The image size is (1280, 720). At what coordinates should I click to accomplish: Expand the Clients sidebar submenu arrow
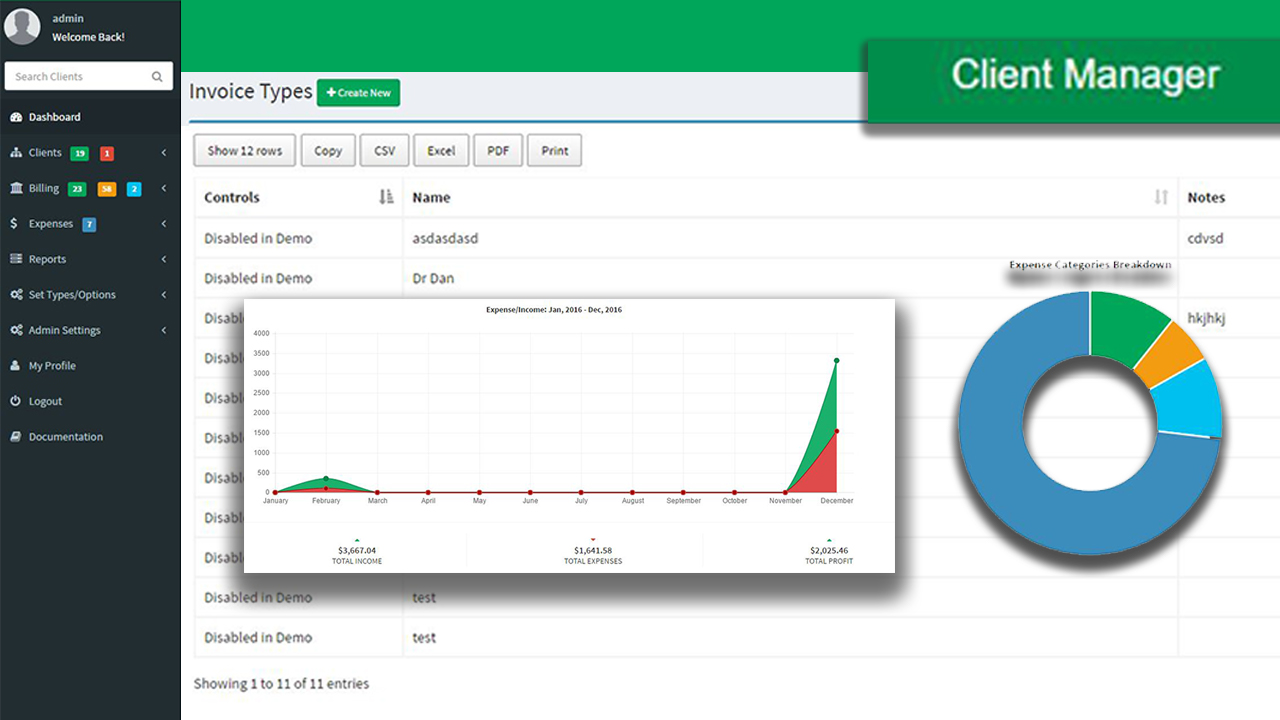[164, 153]
